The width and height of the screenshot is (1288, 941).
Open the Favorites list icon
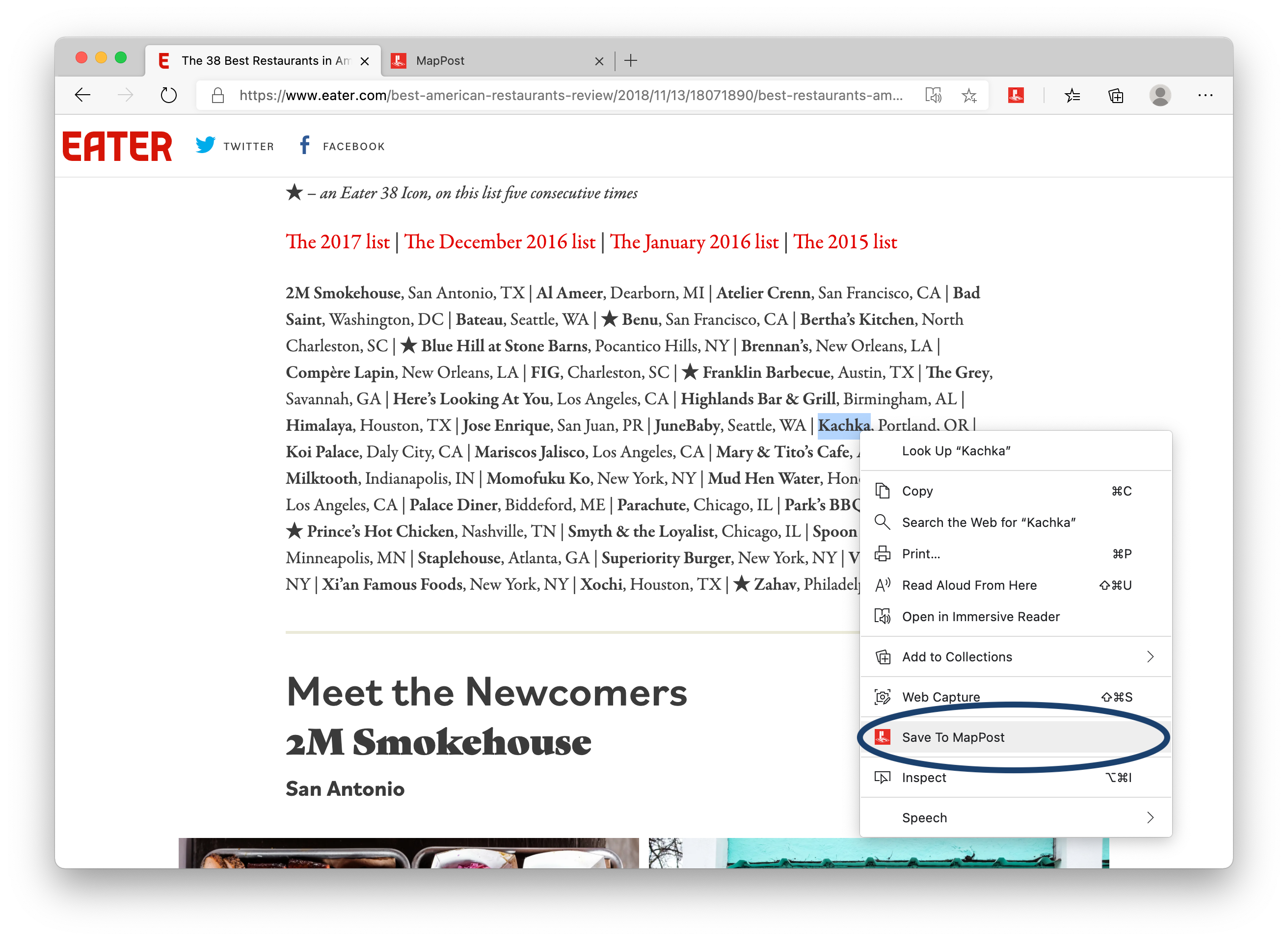[x=1072, y=95]
